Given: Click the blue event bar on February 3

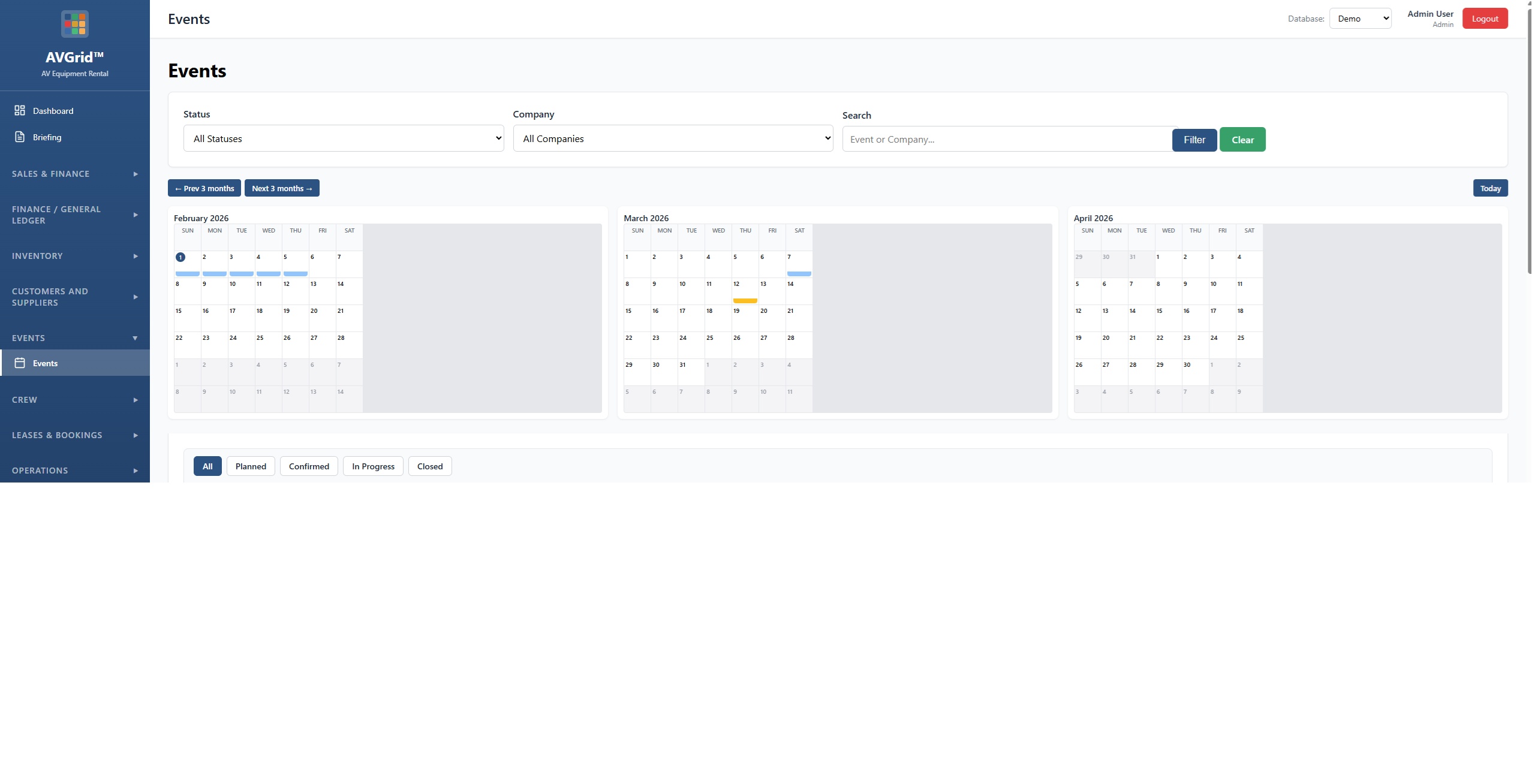Looking at the screenshot, I should 242,273.
